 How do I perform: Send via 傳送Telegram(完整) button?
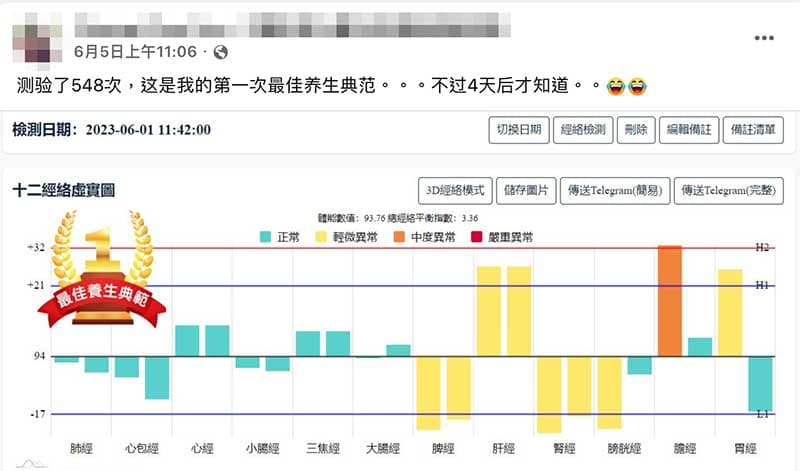[x=731, y=190]
